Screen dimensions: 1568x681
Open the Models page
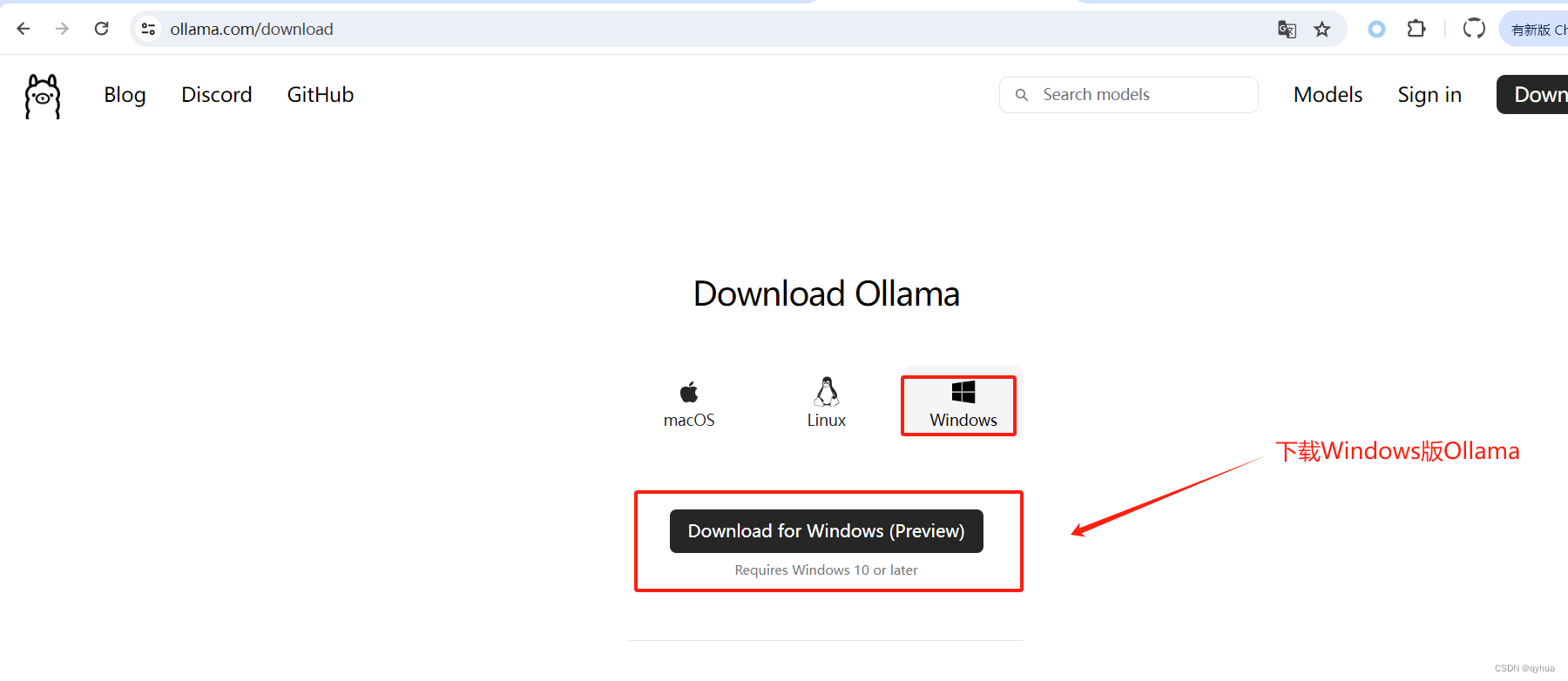pyautogui.click(x=1328, y=95)
